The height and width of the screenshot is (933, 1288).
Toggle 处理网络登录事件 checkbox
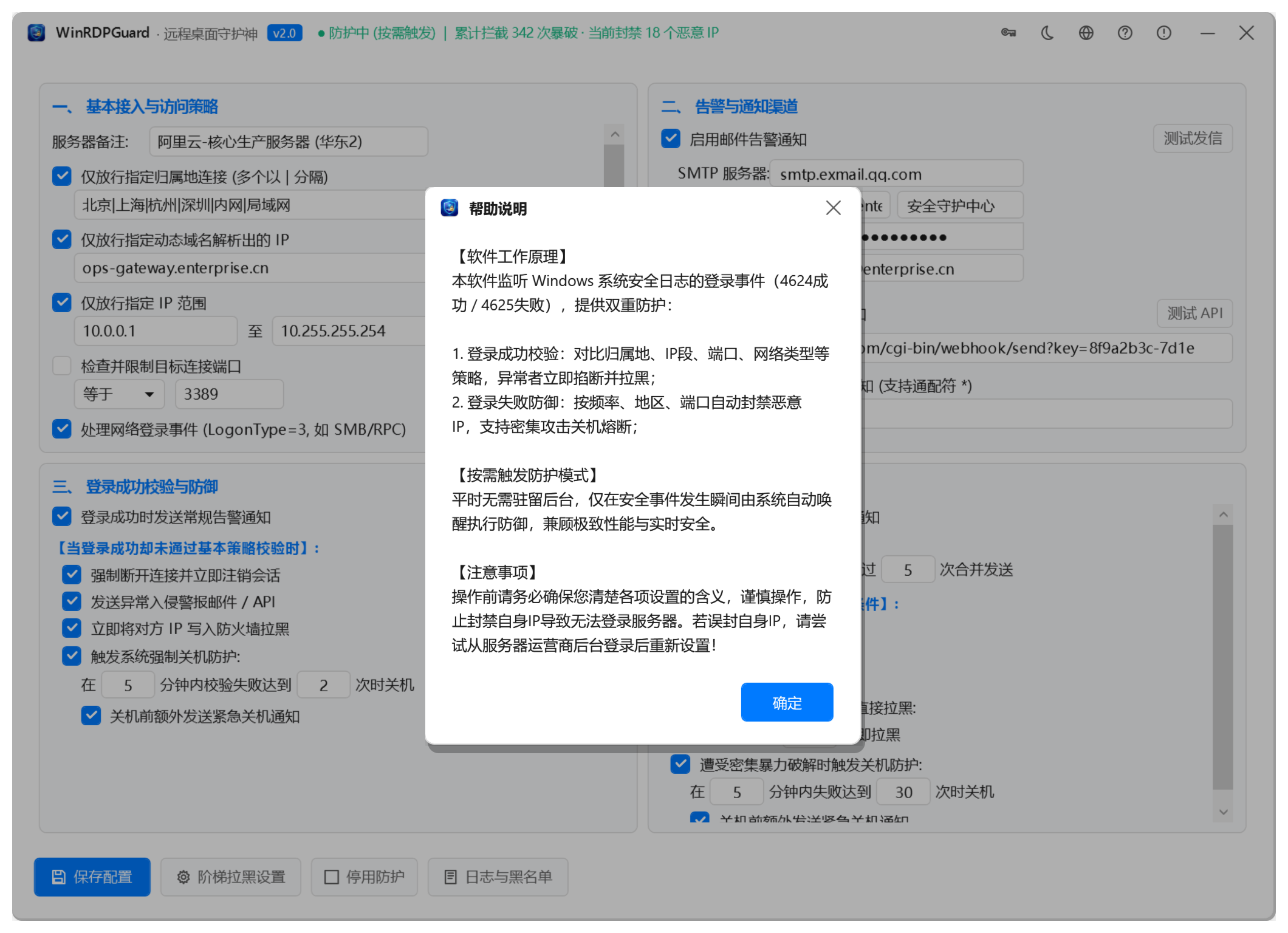[62, 429]
